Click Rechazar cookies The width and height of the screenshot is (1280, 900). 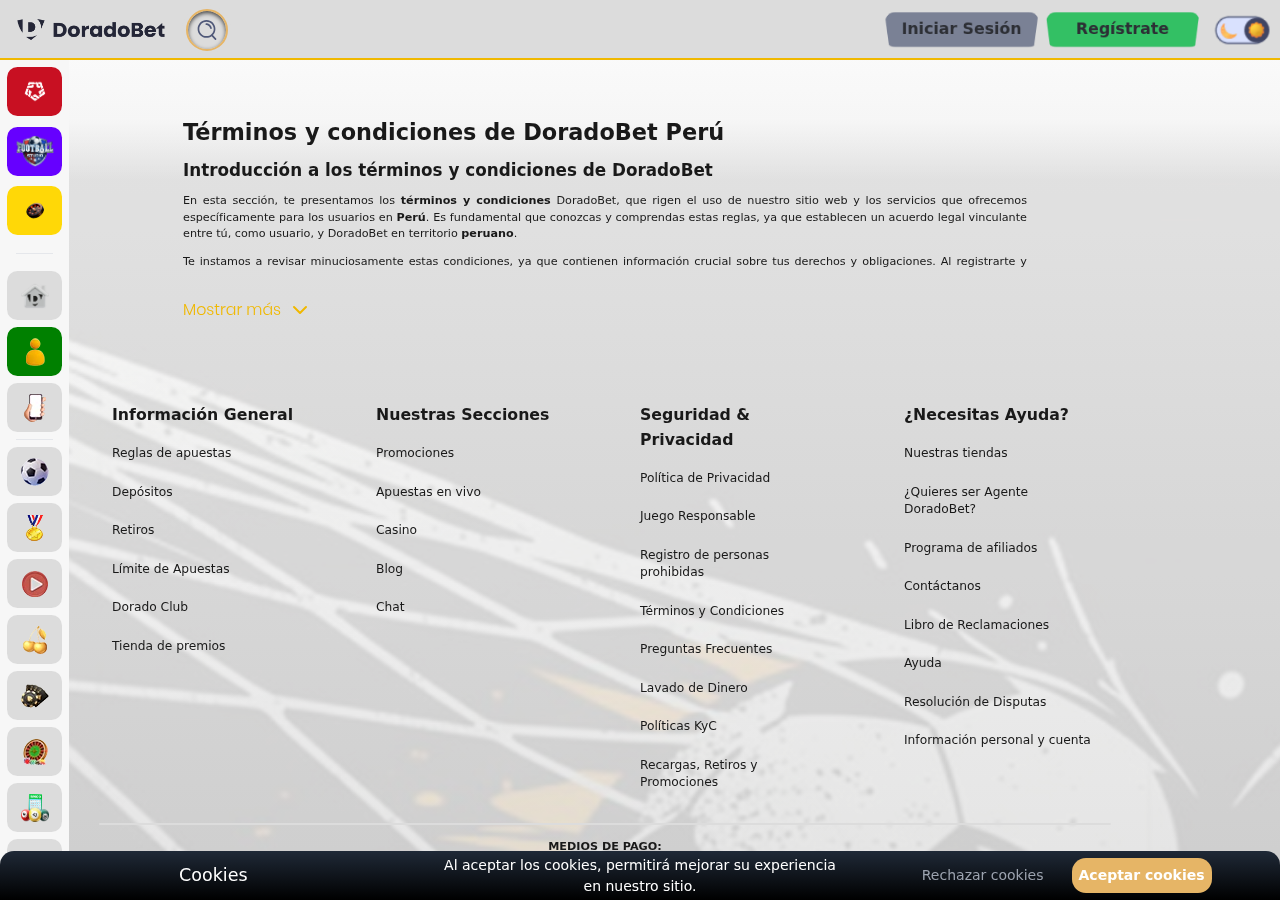[982, 875]
